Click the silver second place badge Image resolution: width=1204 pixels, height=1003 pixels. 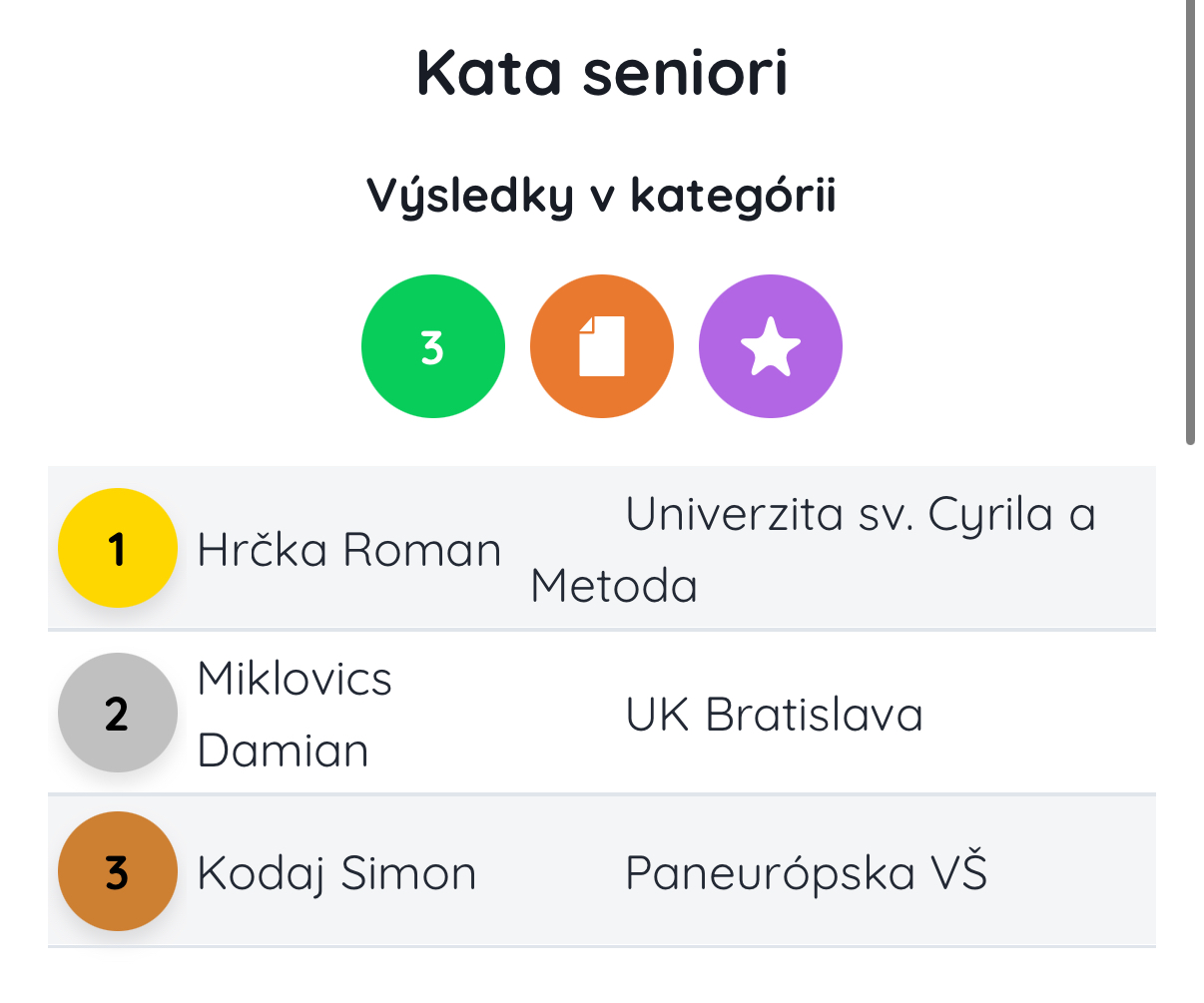(118, 713)
